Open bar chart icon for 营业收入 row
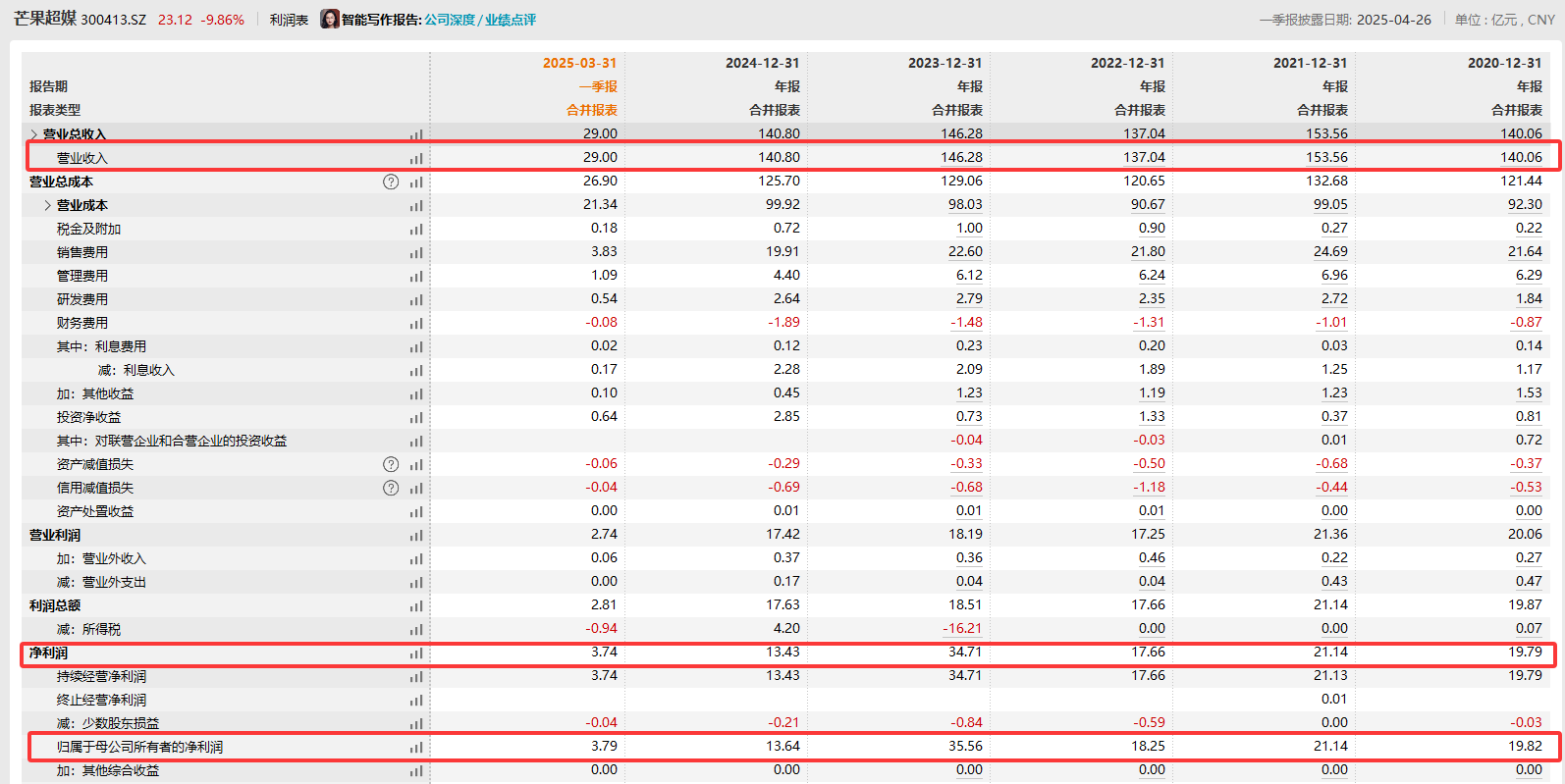Image resolution: width=1565 pixels, height=784 pixels. pos(416,158)
